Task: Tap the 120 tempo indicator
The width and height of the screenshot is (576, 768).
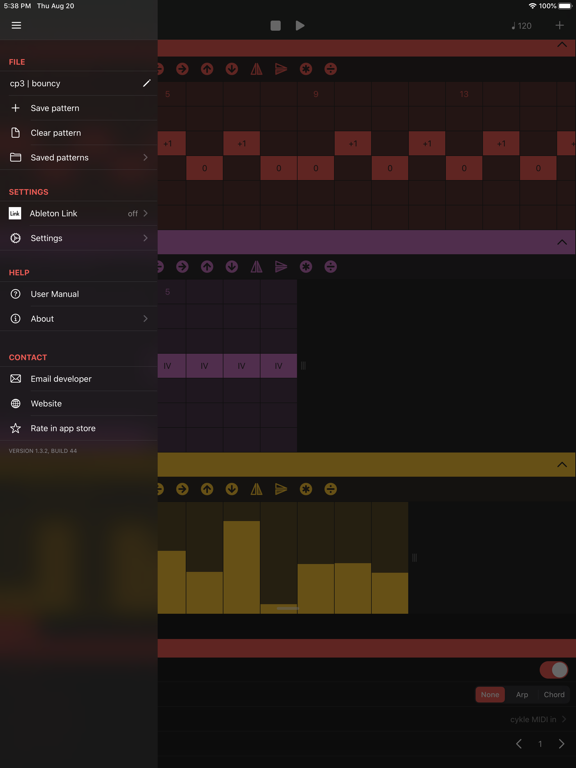Action: pos(522,26)
